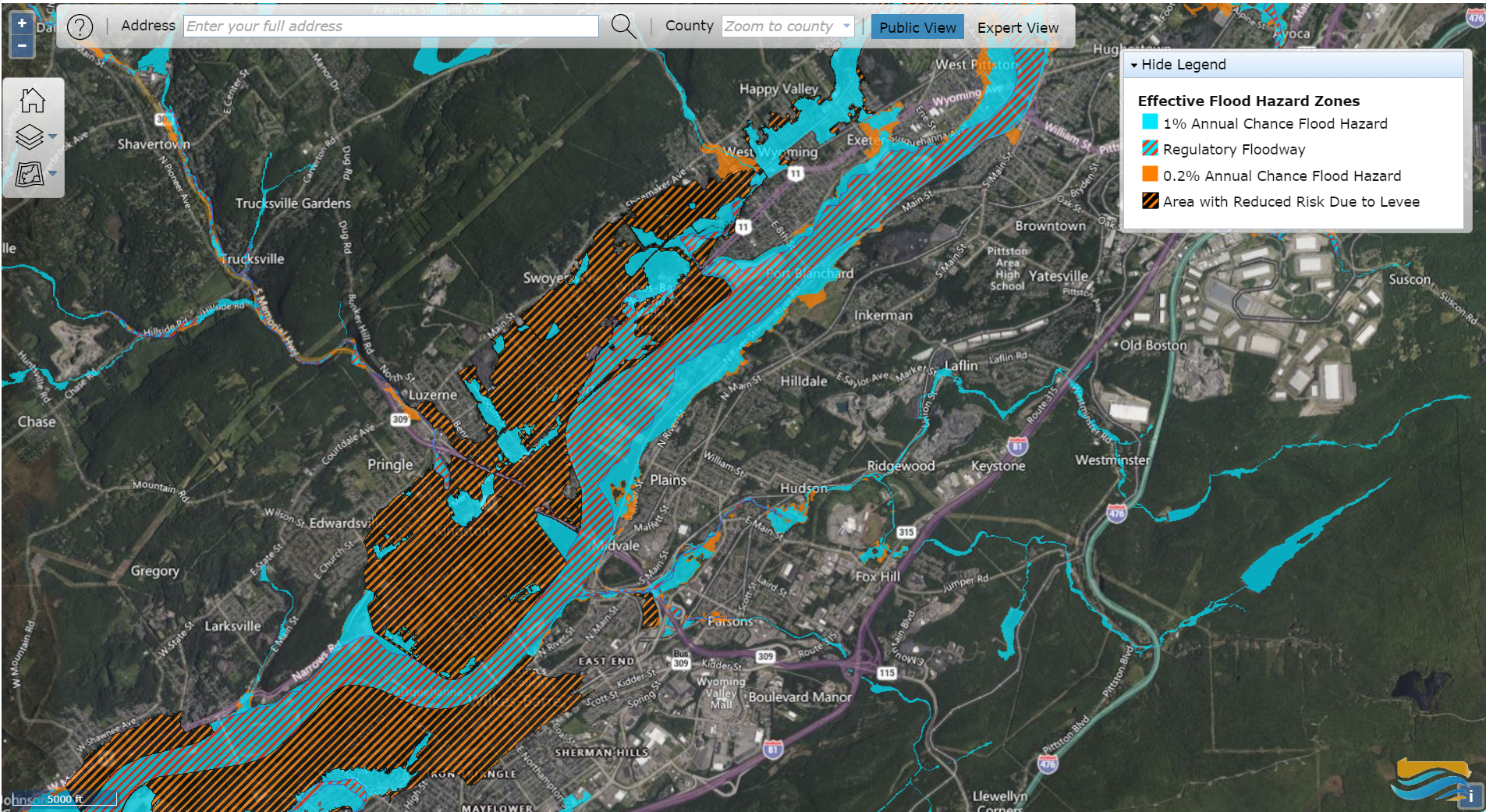Open the basemap selector dropdown arrow

coord(52,173)
